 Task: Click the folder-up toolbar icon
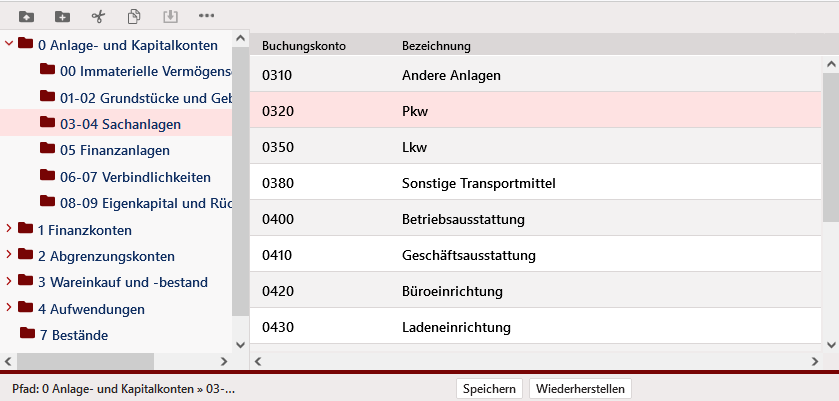tap(26, 16)
